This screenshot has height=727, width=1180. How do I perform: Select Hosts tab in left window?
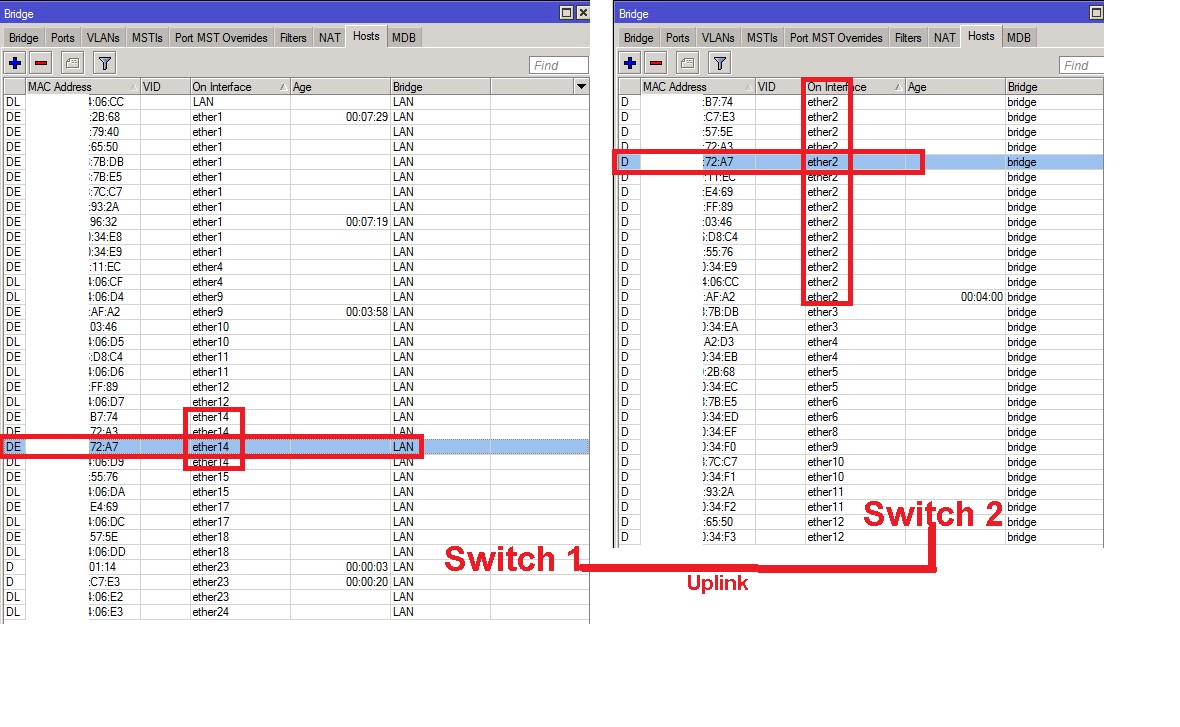coord(366,36)
